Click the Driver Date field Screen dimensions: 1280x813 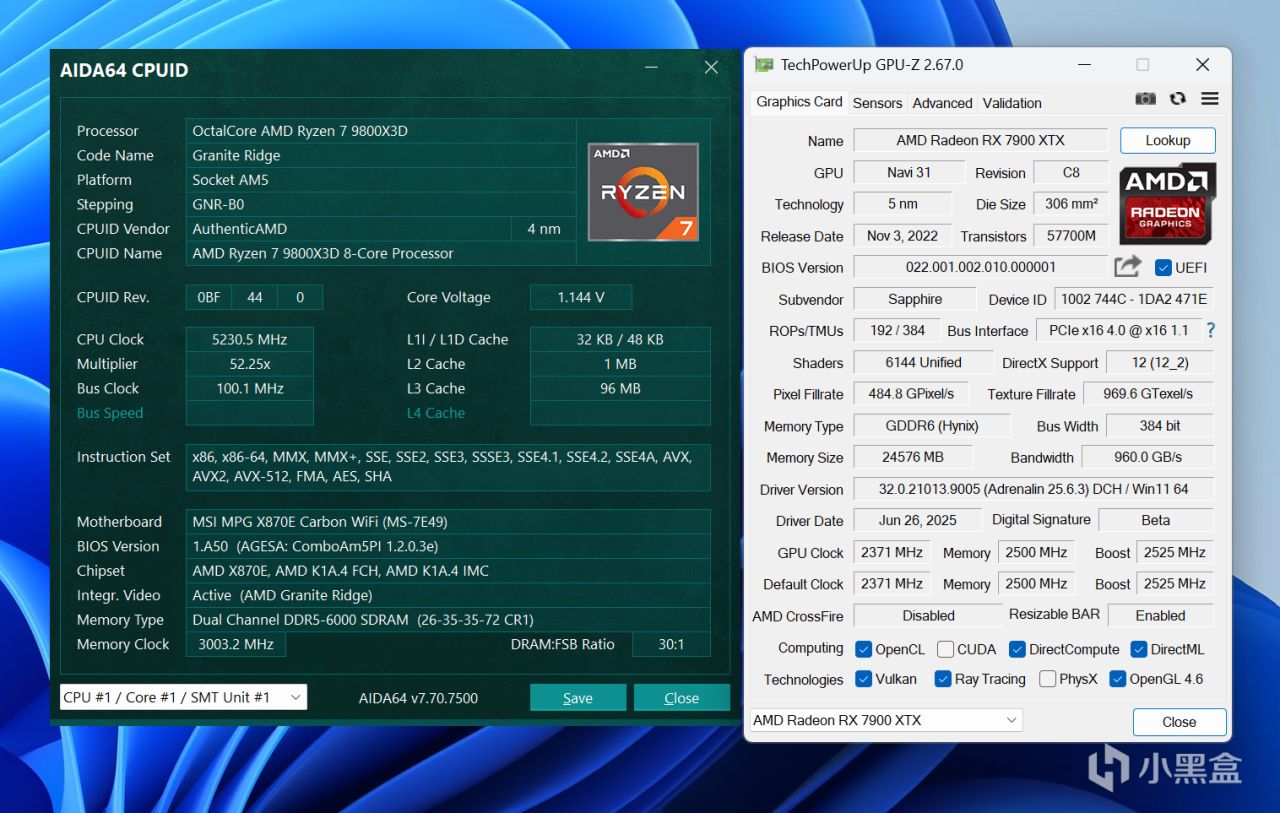point(917,520)
